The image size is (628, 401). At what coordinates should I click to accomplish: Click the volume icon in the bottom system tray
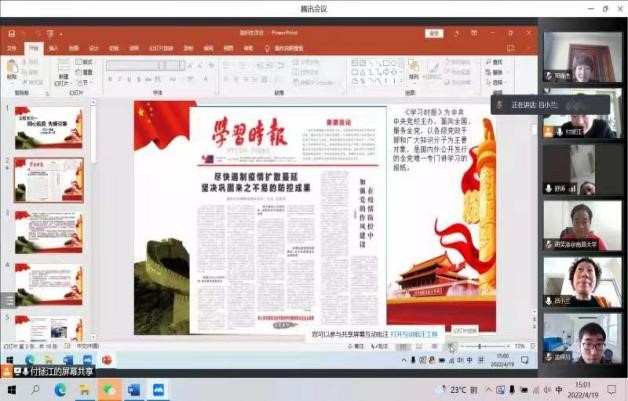click(547, 389)
